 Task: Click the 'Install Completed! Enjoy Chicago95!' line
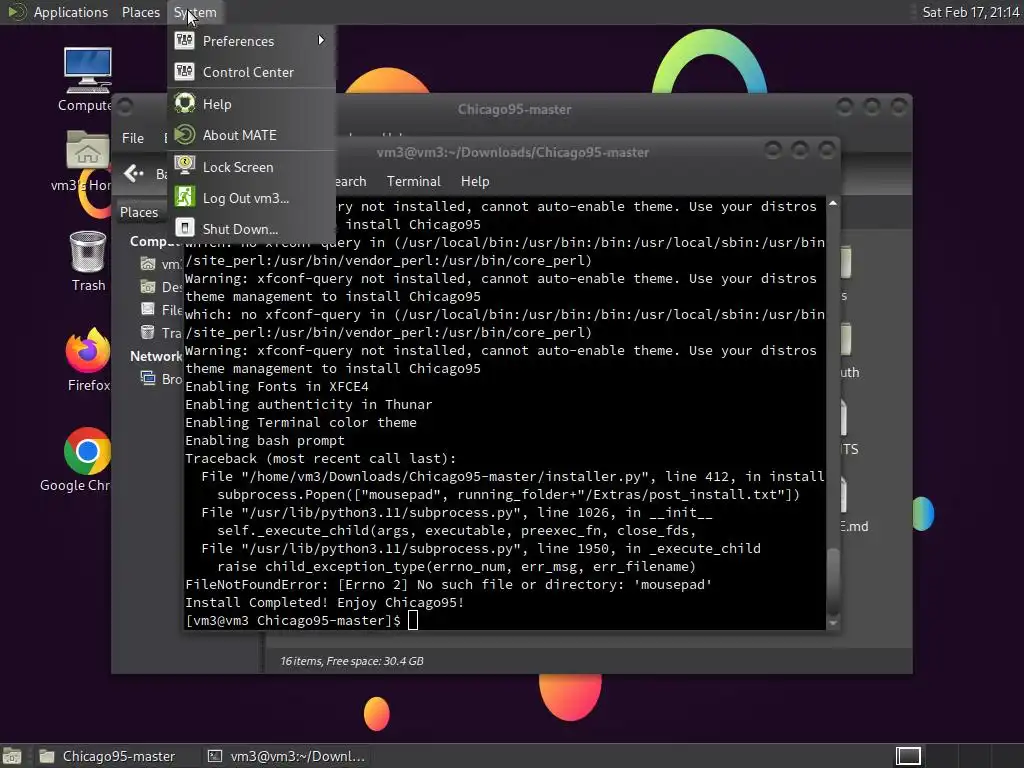[x=325, y=602]
